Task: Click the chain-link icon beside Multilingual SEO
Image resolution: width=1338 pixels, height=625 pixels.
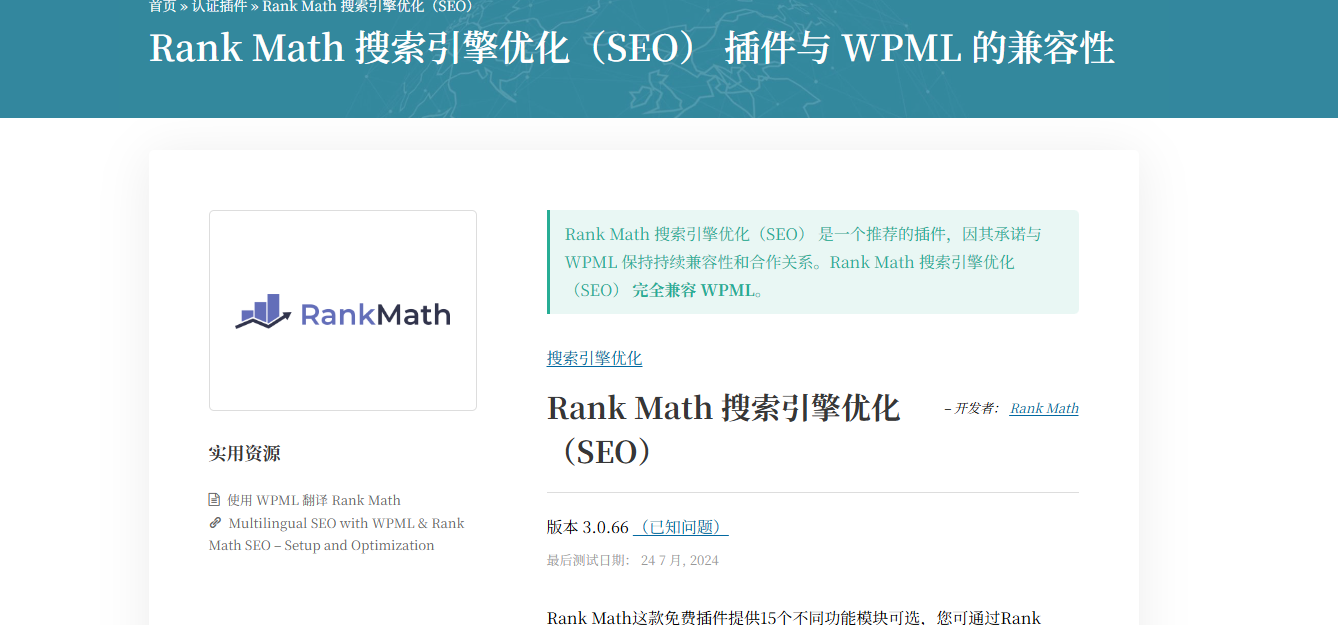Action: [x=214, y=523]
